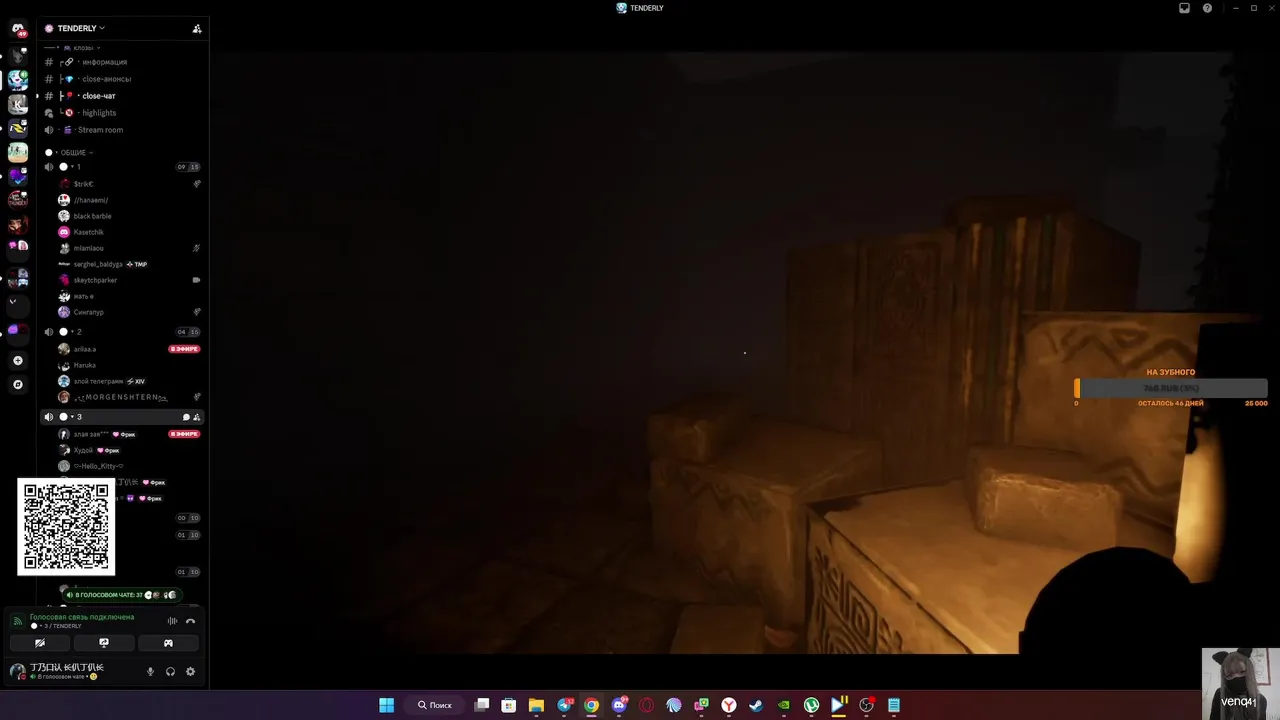Open own user profile panel avatar
This screenshot has width=1280, height=720.
(18, 671)
